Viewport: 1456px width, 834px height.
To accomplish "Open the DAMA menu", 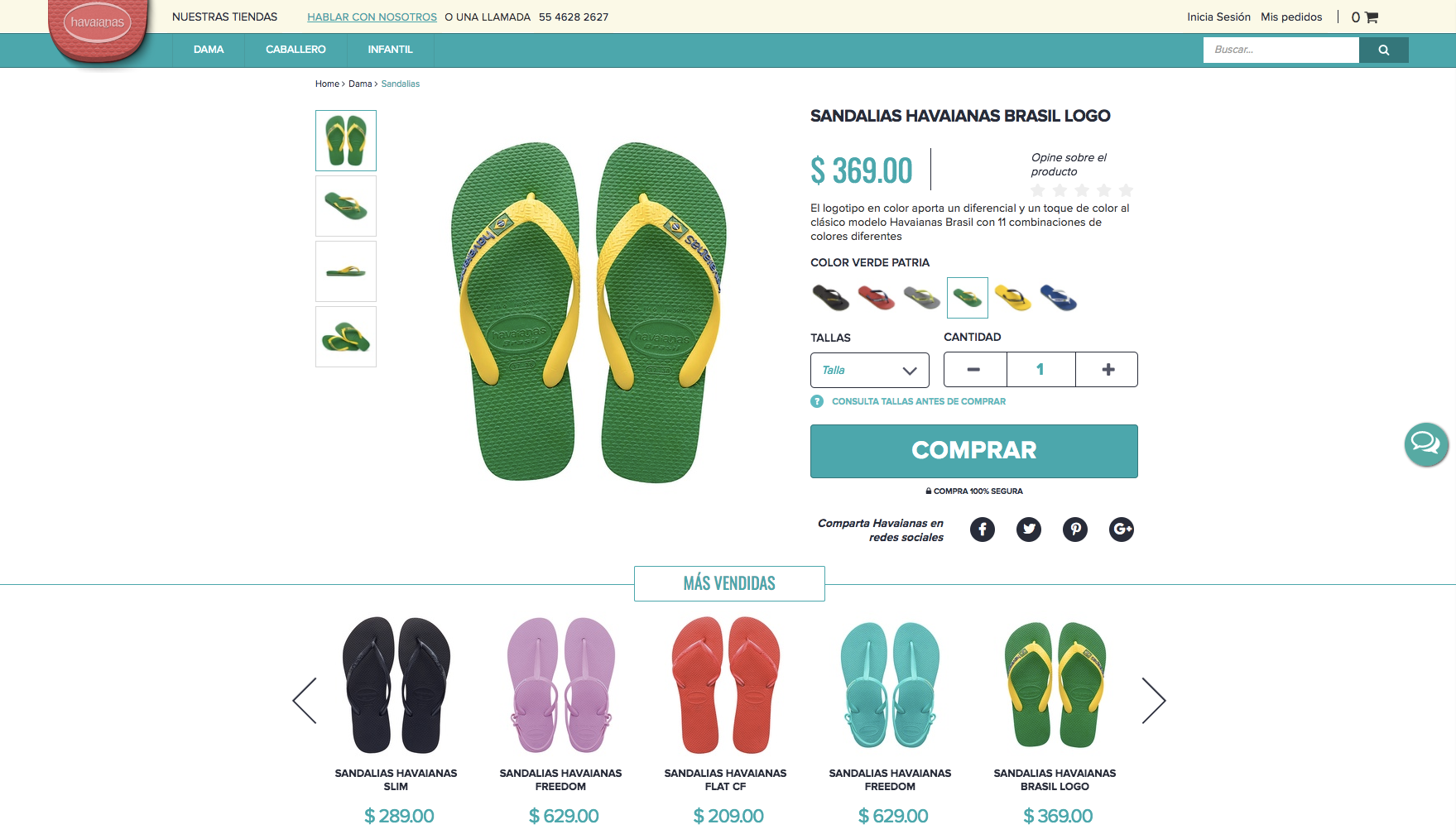I will (209, 50).
